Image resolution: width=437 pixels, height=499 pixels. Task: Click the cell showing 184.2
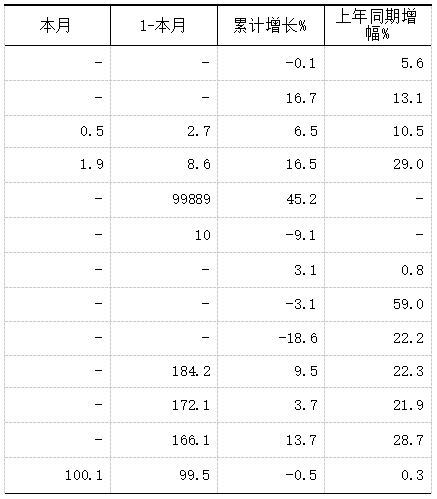tap(164, 371)
